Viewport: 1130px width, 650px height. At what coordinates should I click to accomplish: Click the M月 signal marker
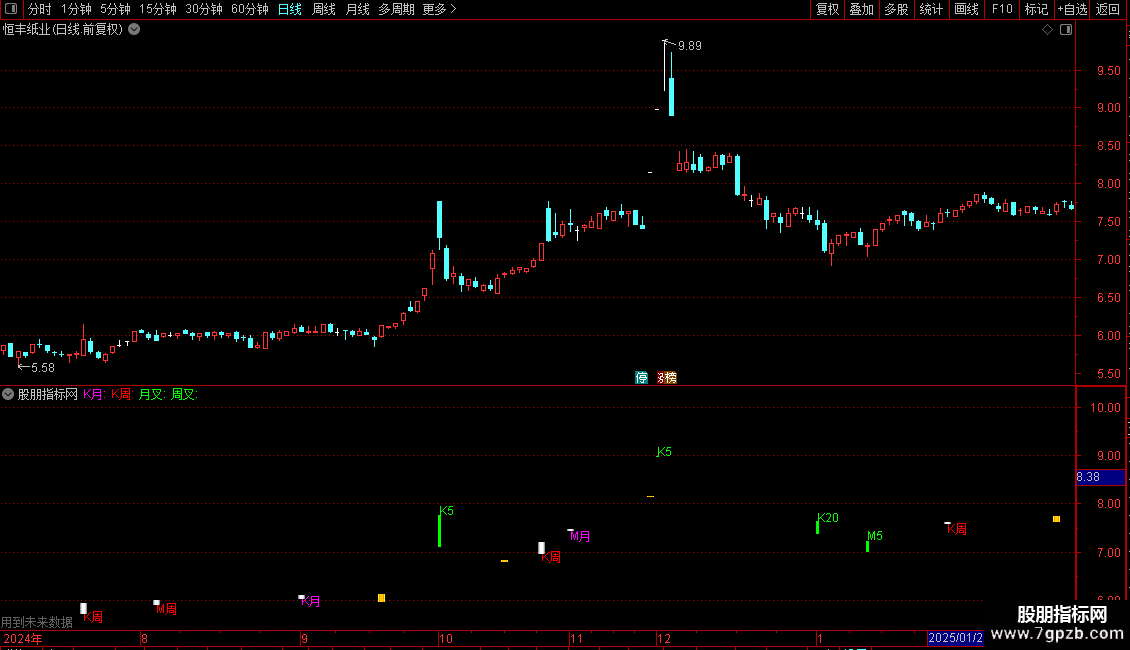tap(580, 536)
